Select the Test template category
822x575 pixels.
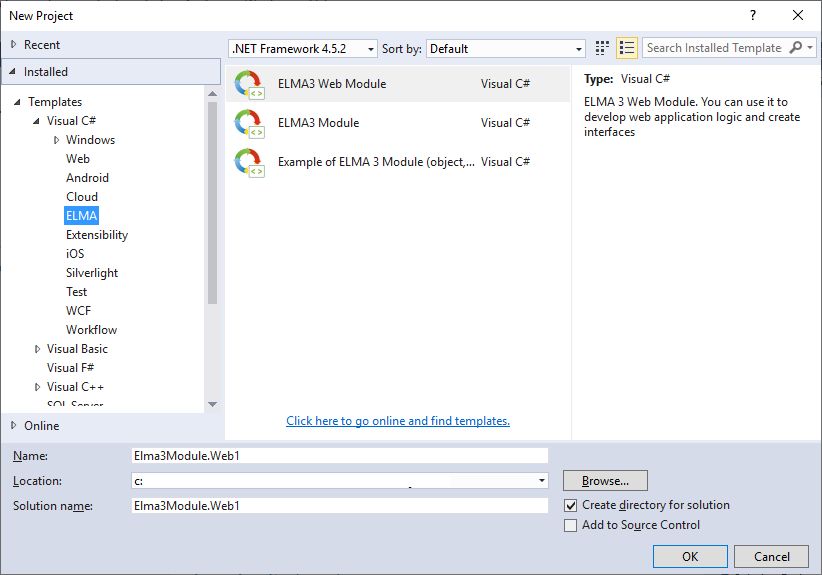[x=77, y=291]
